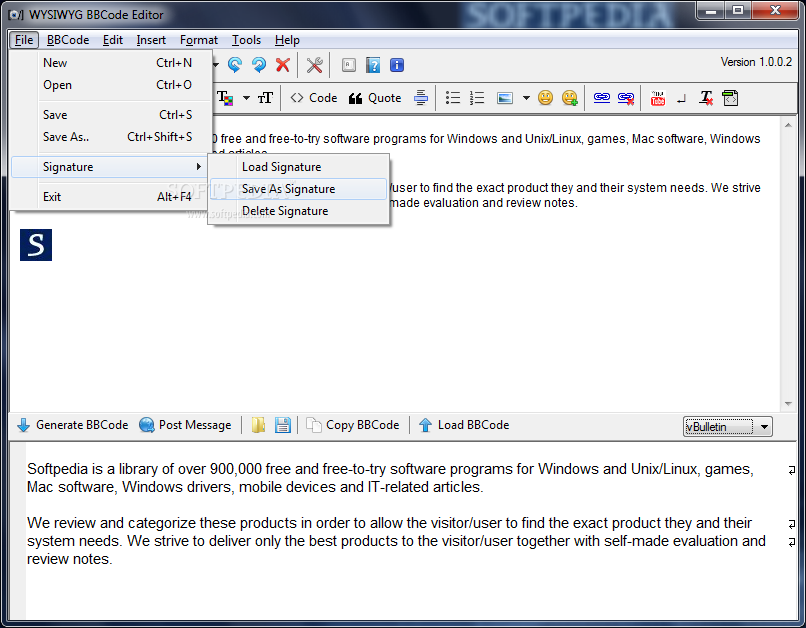Select Save As Signature
The height and width of the screenshot is (628, 806).
(x=298, y=189)
